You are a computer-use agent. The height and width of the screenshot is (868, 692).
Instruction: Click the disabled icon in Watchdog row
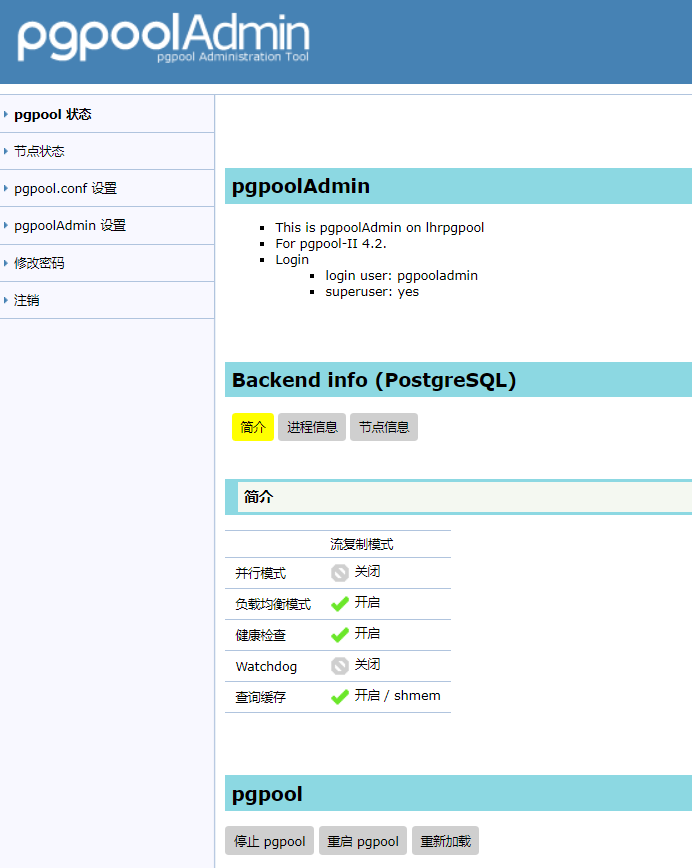pos(340,666)
